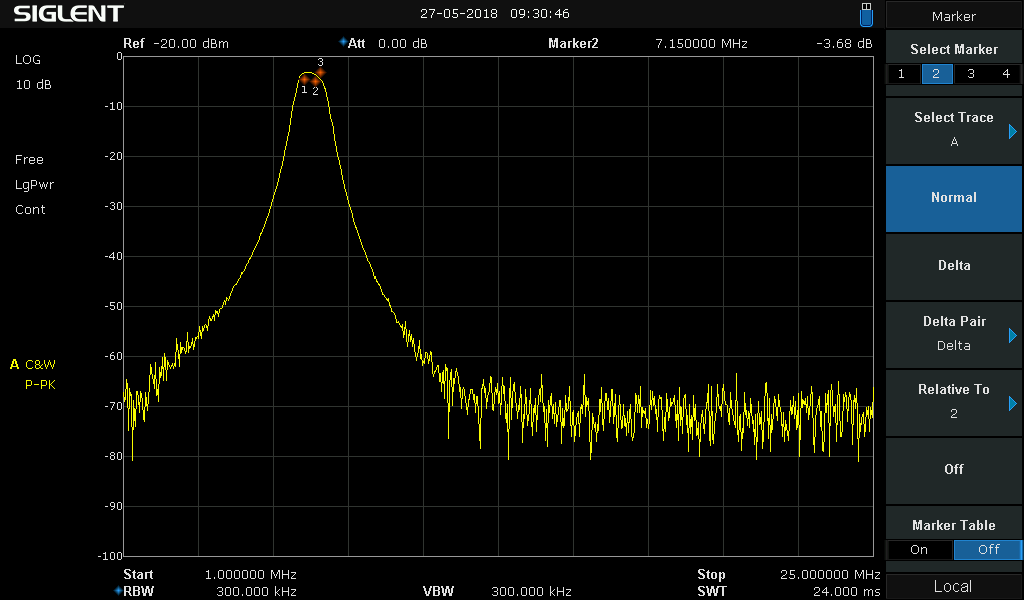The height and width of the screenshot is (600, 1024).
Task: Click the 10 dB scale division label
Action: [33, 84]
